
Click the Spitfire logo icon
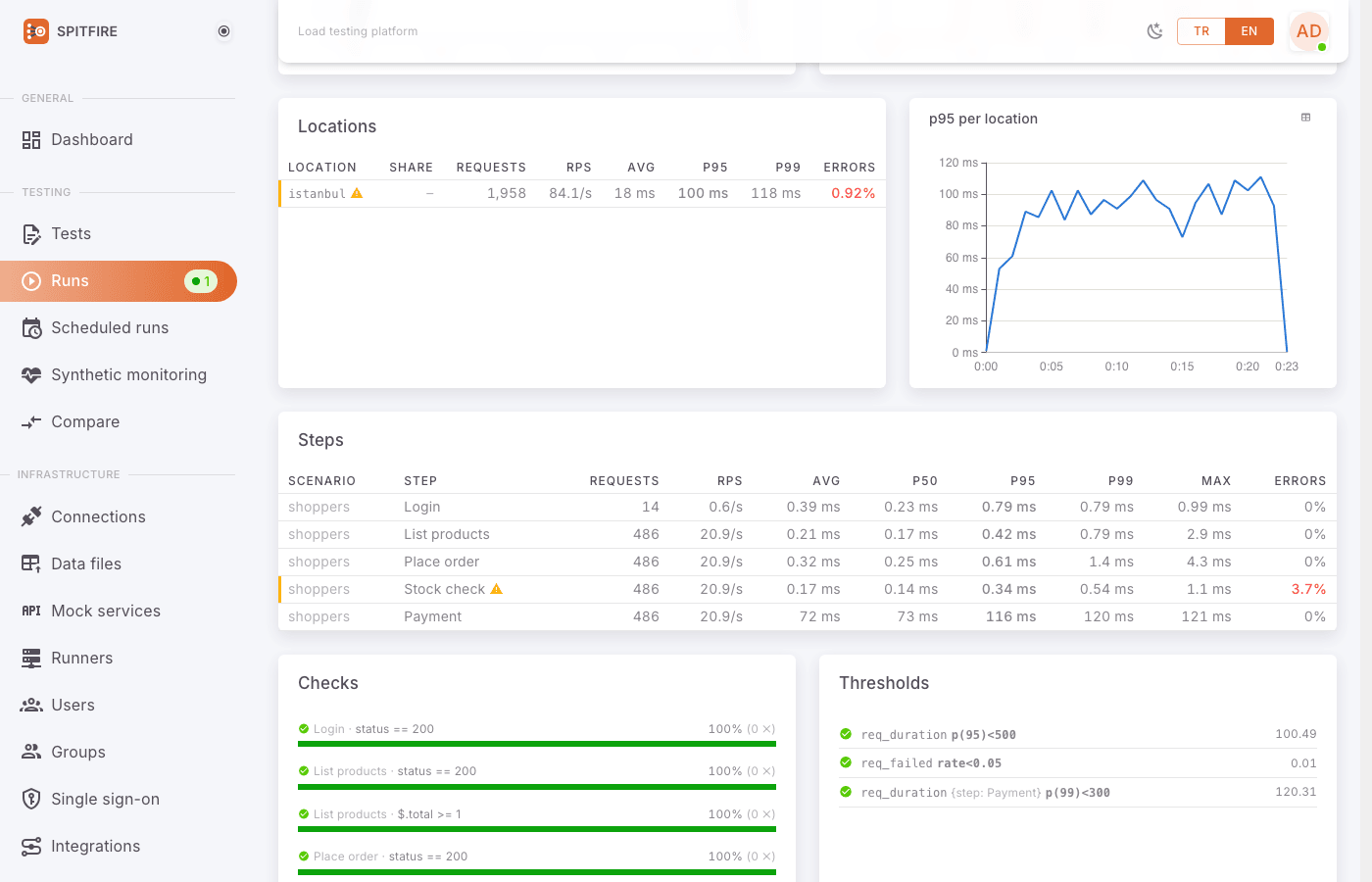click(x=35, y=31)
